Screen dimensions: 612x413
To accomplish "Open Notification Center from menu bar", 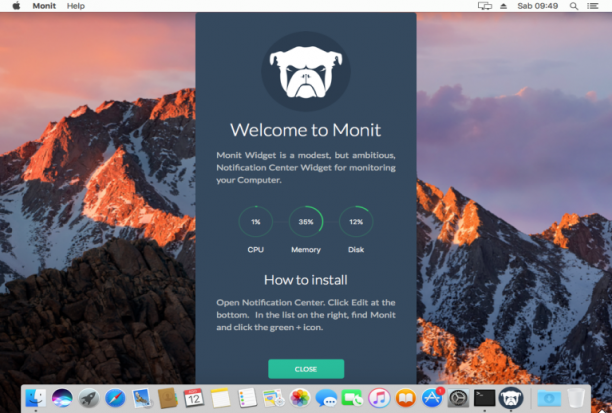I will coord(593,6).
